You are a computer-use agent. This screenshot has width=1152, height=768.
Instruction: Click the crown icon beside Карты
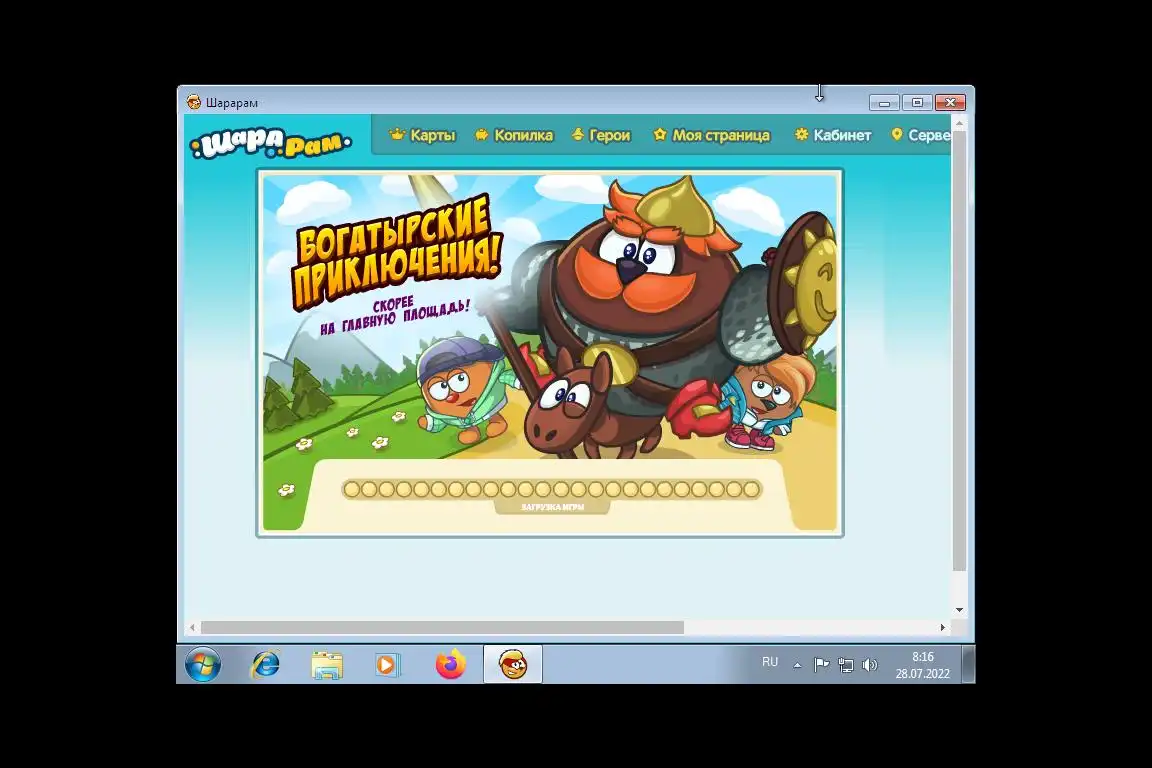click(397, 134)
